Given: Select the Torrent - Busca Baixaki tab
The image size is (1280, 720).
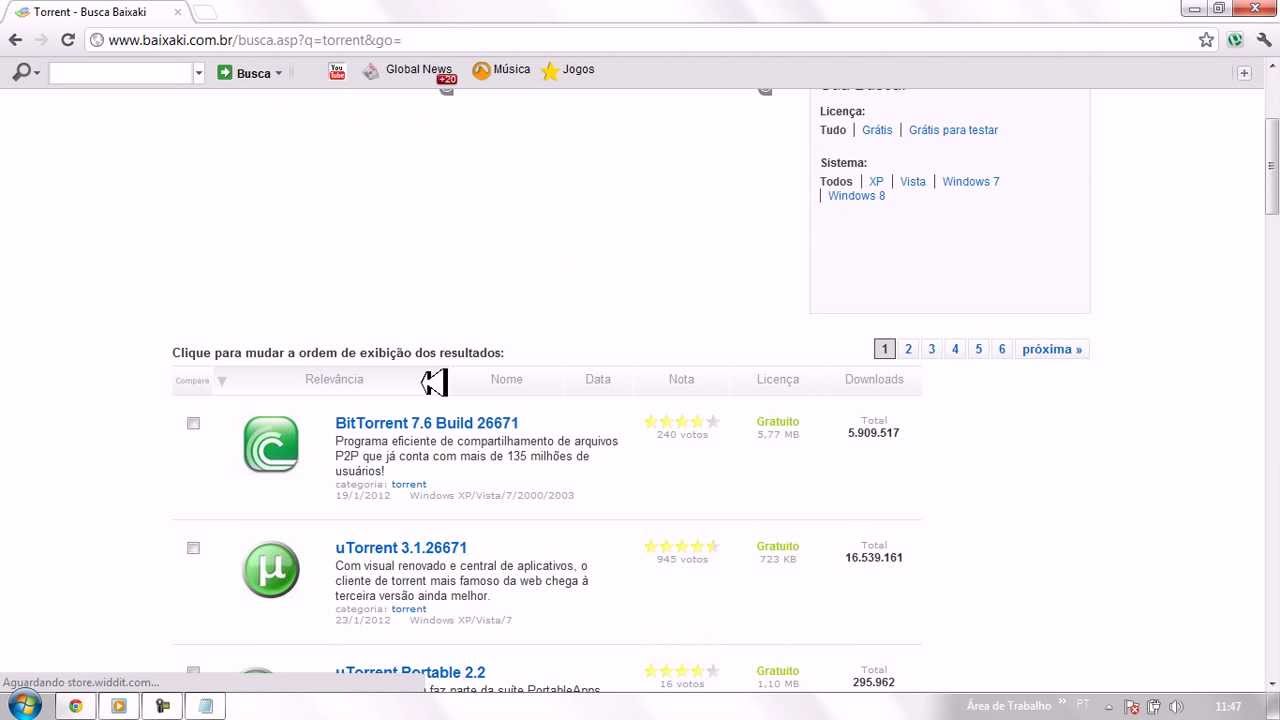Looking at the screenshot, I should (x=98, y=12).
